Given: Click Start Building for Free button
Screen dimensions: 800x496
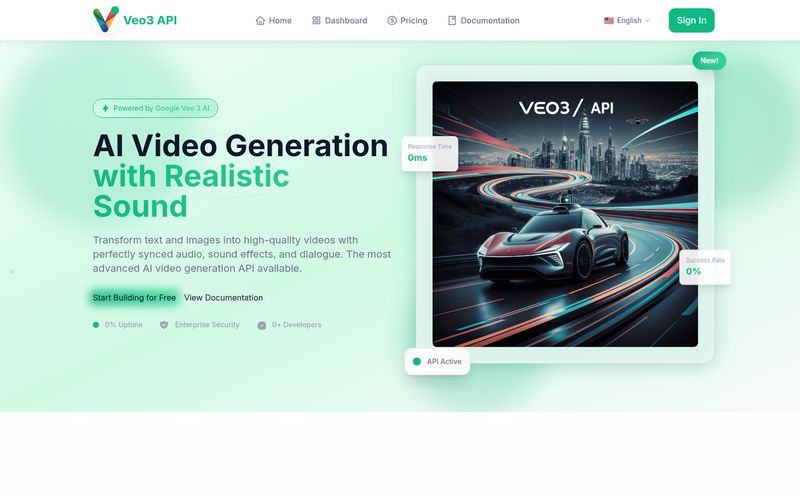Looking at the screenshot, I should coord(134,297).
